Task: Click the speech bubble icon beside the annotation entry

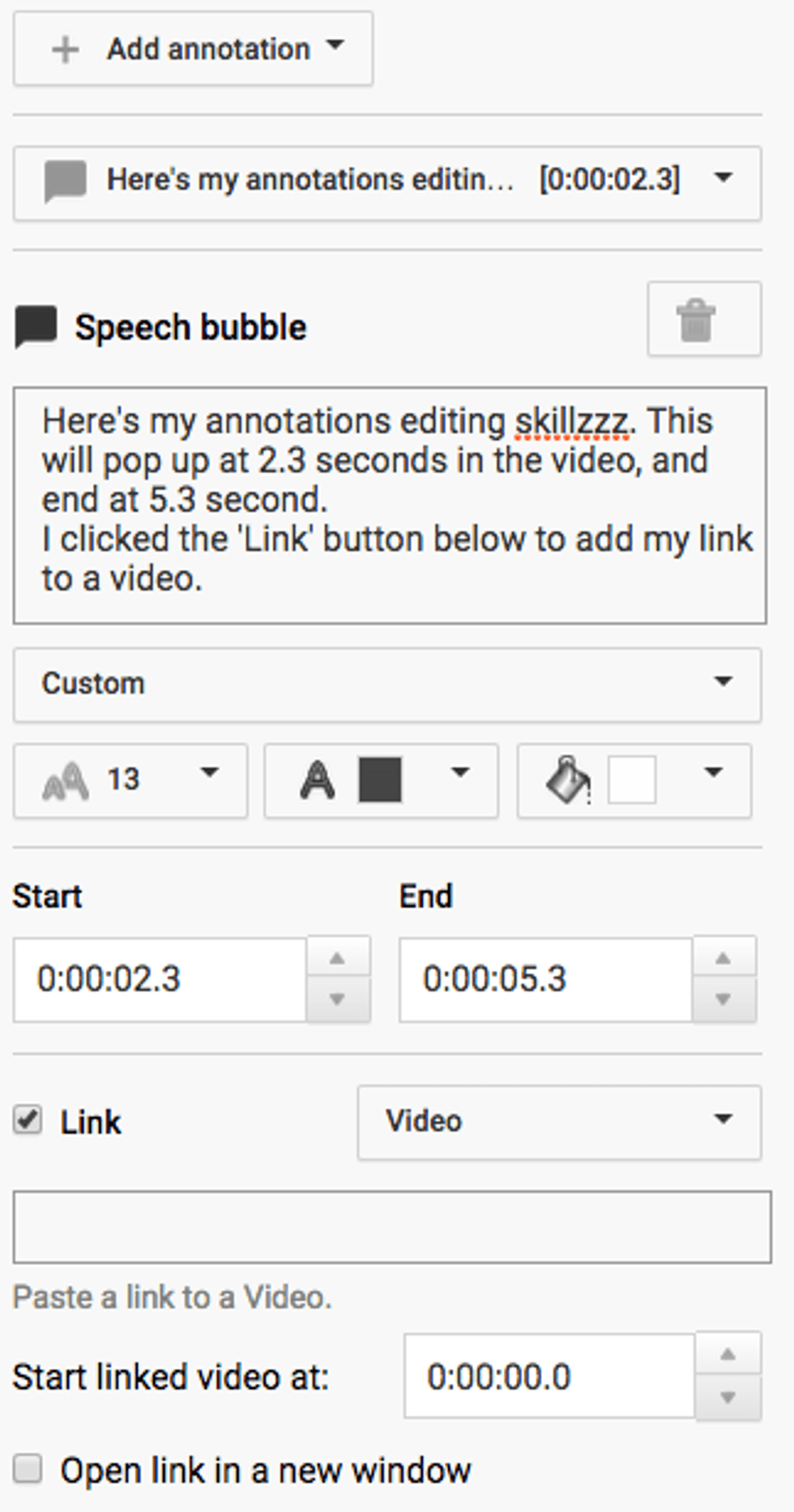Action: (x=65, y=180)
